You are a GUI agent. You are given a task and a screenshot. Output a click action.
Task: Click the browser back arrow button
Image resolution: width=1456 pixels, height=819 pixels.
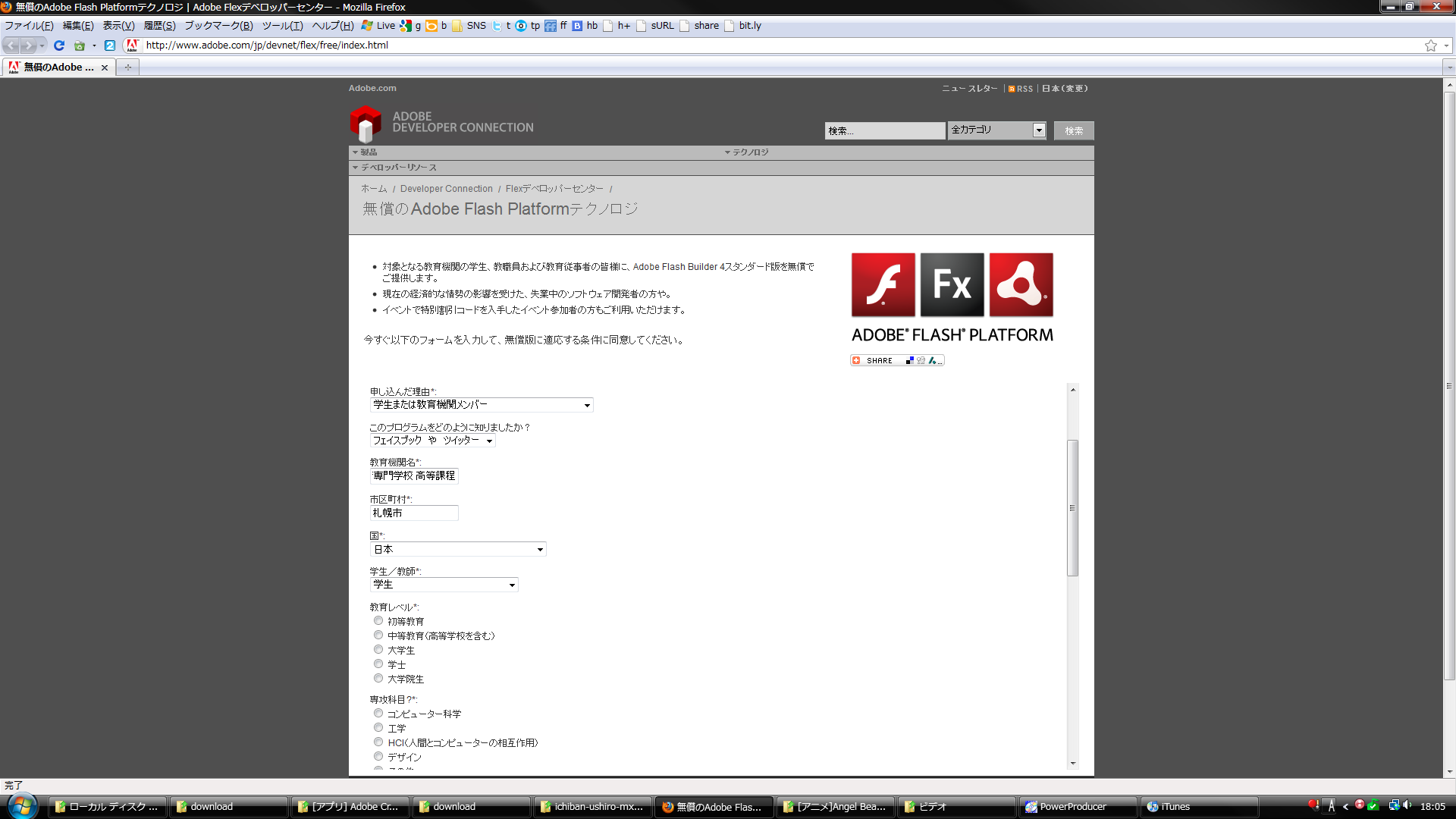(x=11, y=45)
